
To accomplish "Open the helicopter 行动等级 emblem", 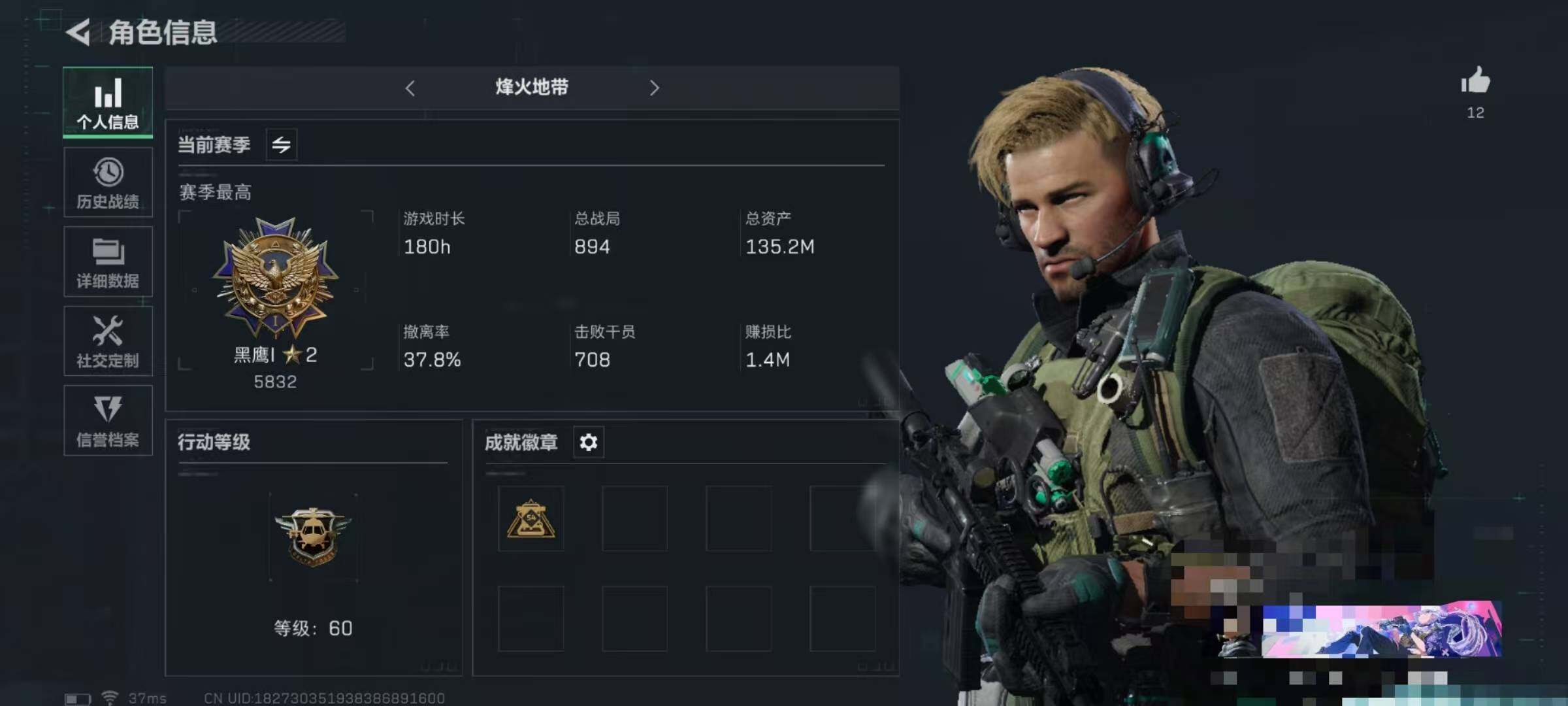I will 313,537.
